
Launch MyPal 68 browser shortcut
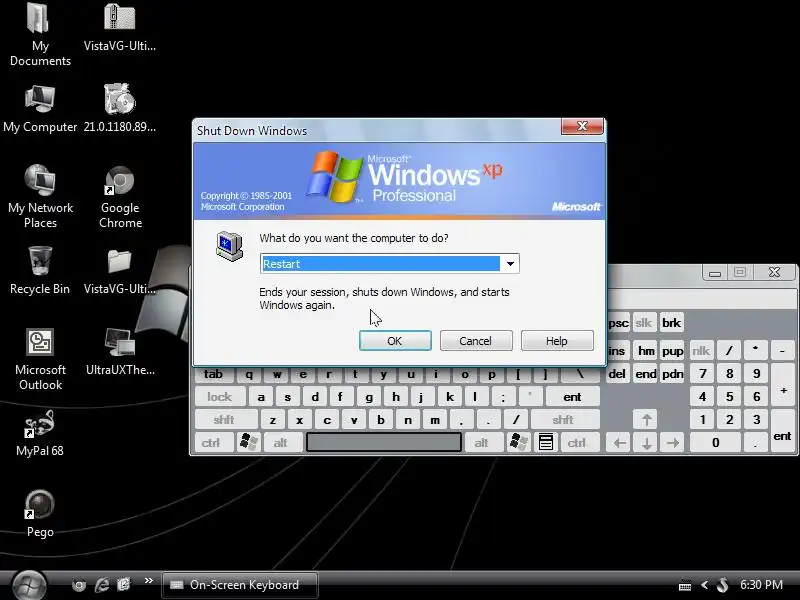pyautogui.click(x=40, y=434)
